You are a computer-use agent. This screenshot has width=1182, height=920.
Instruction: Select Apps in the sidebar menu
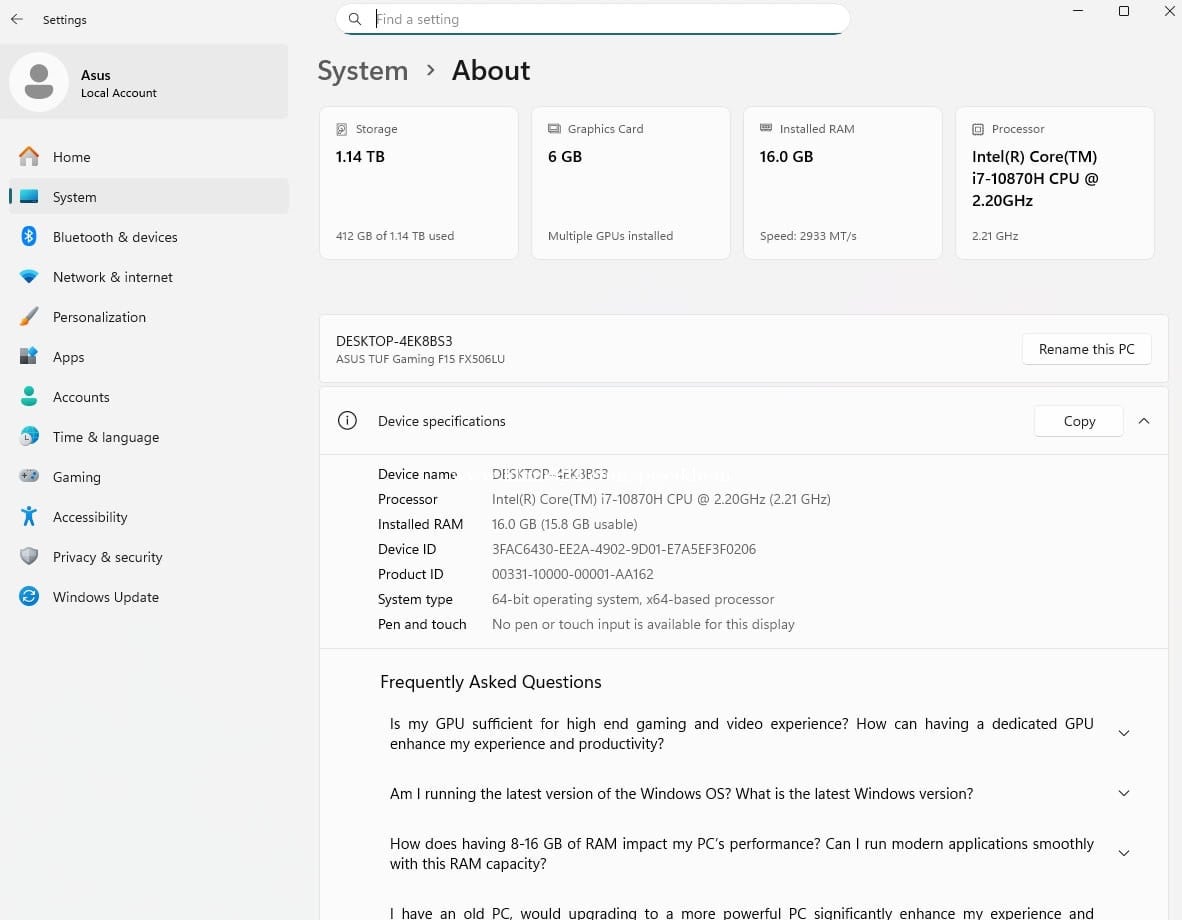coord(68,357)
